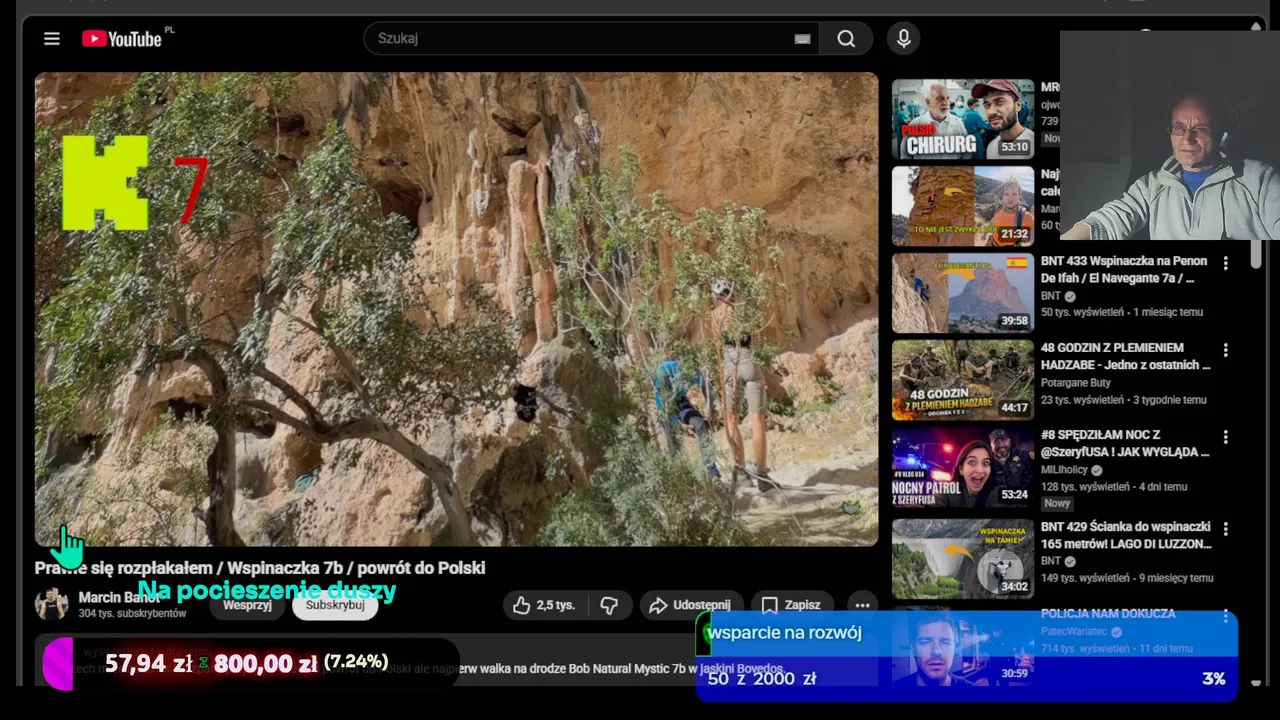Open options menu for BNT 433 video
The image size is (1280, 720).
(1226, 264)
